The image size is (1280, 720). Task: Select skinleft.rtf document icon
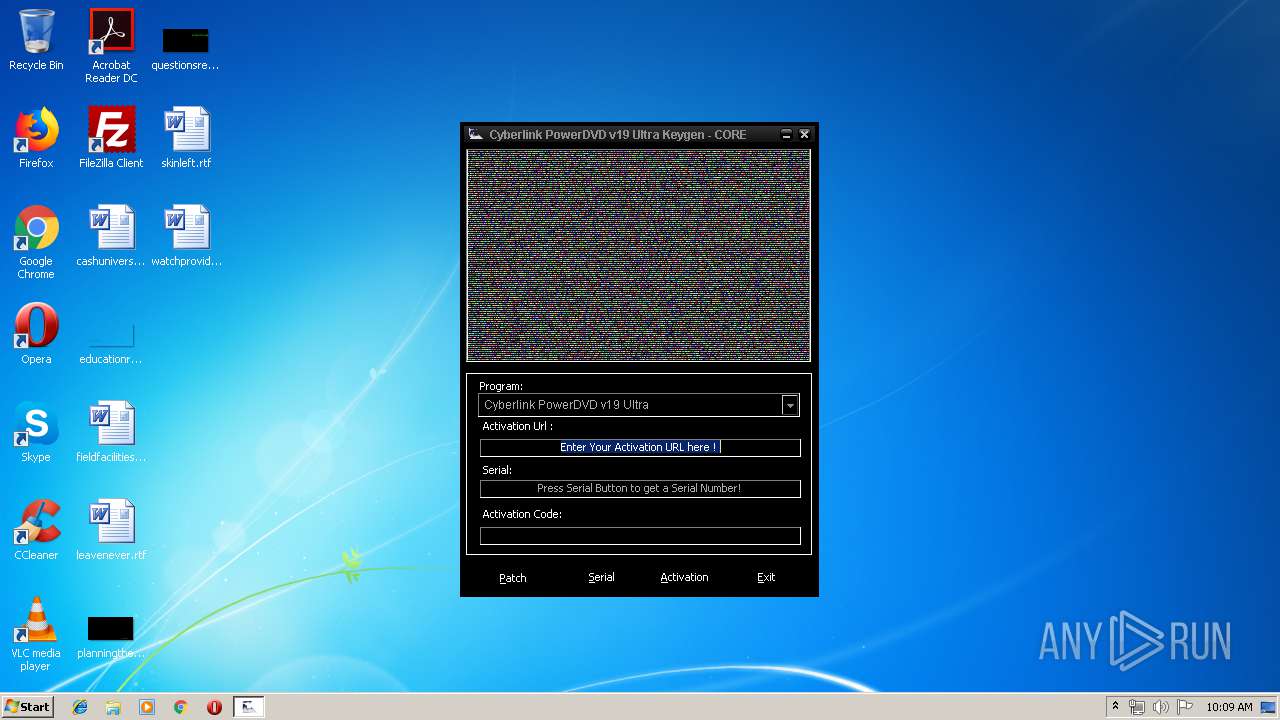pyautogui.click(x=186, y=138)
